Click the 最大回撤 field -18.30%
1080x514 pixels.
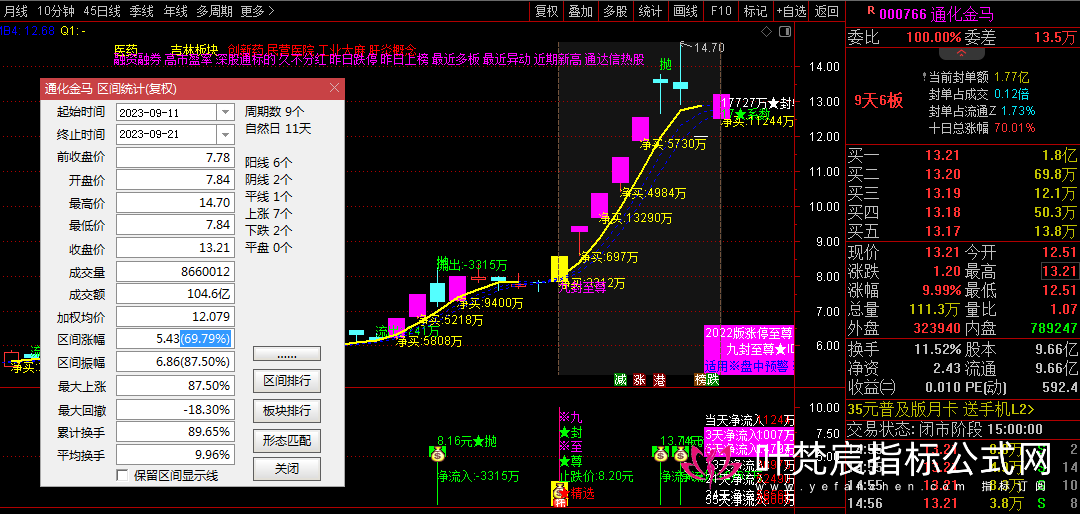click(x=175, y=410)
